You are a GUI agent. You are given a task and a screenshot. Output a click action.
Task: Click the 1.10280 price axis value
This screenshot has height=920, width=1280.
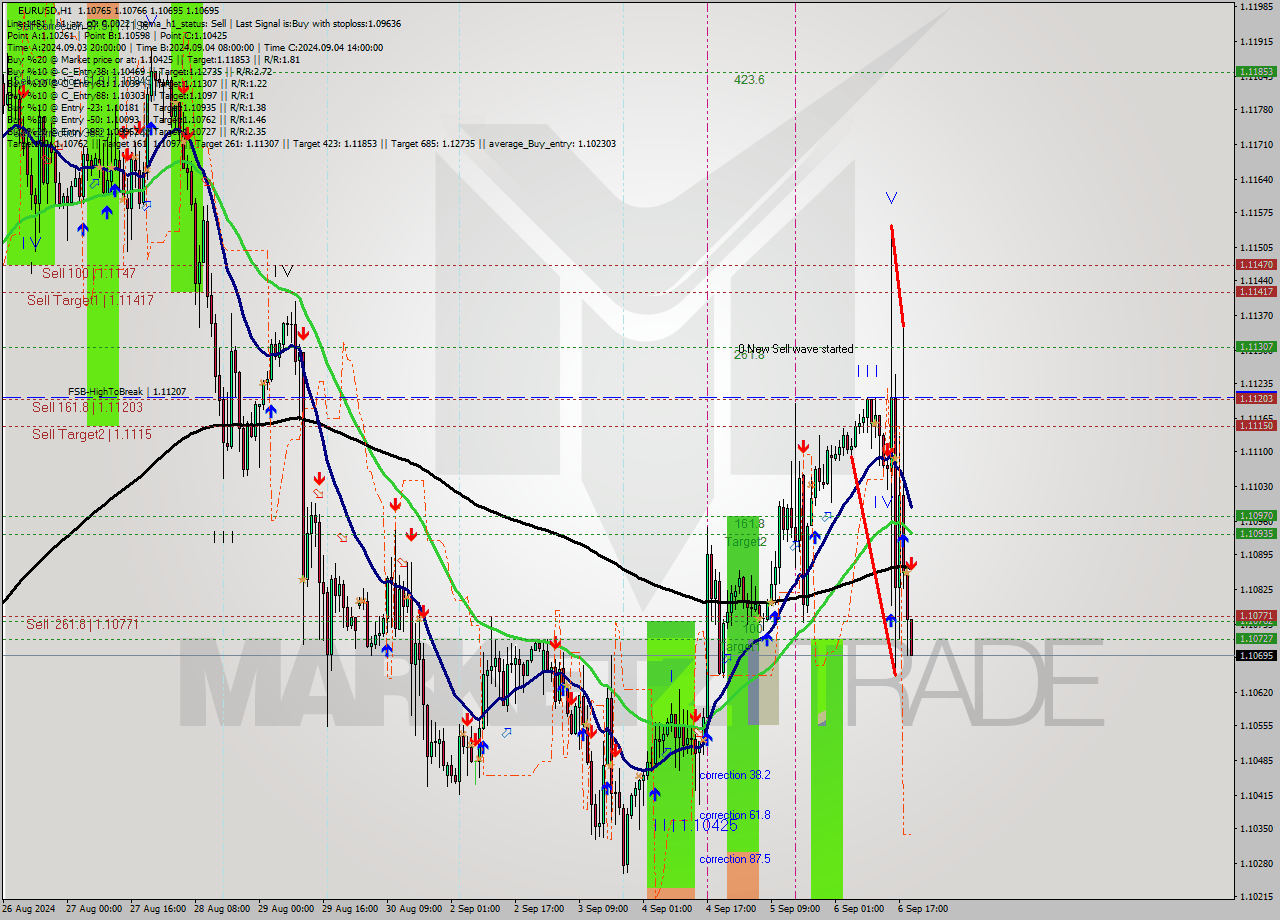click(1256, 863)
